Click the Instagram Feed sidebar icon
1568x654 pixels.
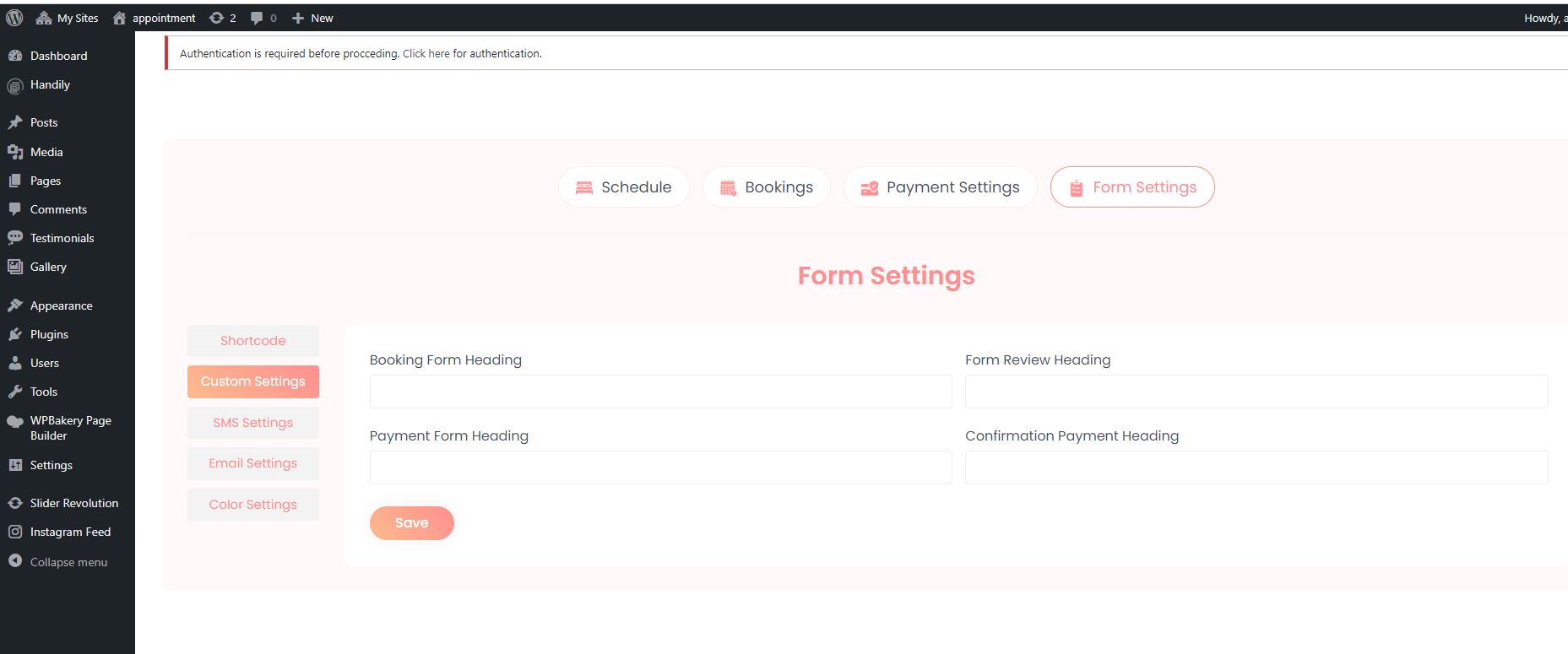pos(15,532)
